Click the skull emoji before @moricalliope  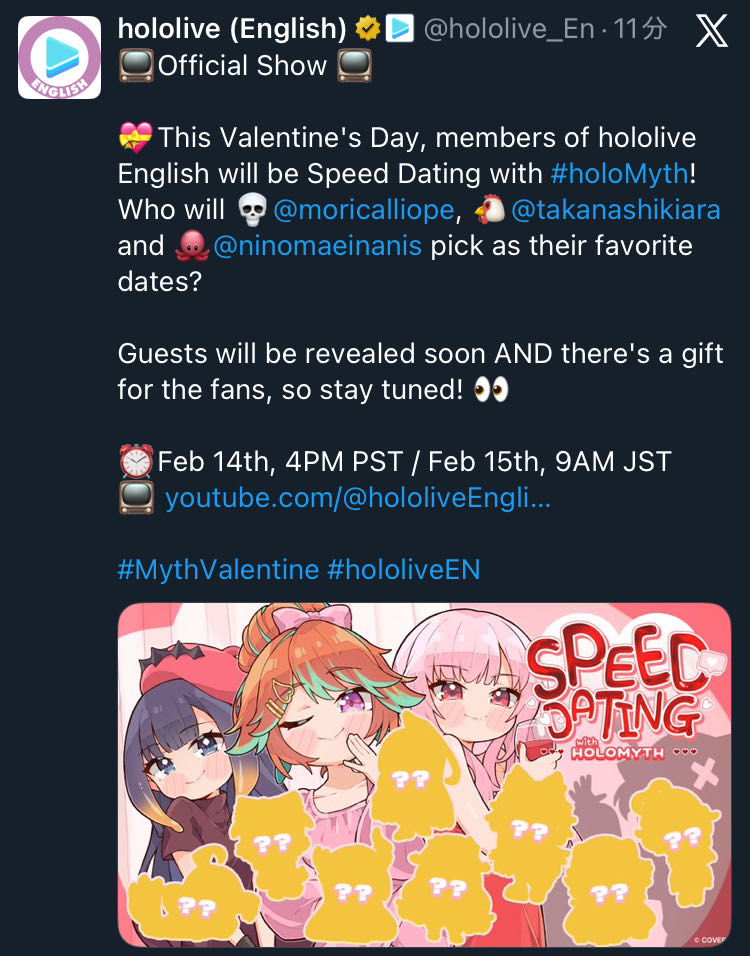click(x=254, y=210)
